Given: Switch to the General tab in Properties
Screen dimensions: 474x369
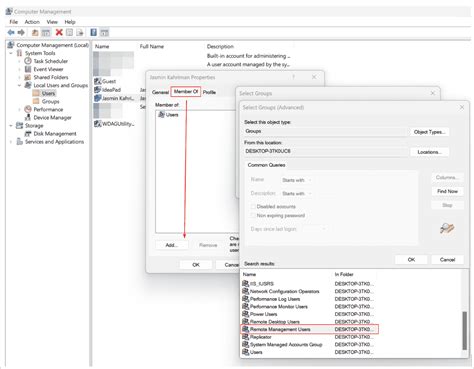Looking at the screenshot, I should pyautogui.click(x=160, y=92).
